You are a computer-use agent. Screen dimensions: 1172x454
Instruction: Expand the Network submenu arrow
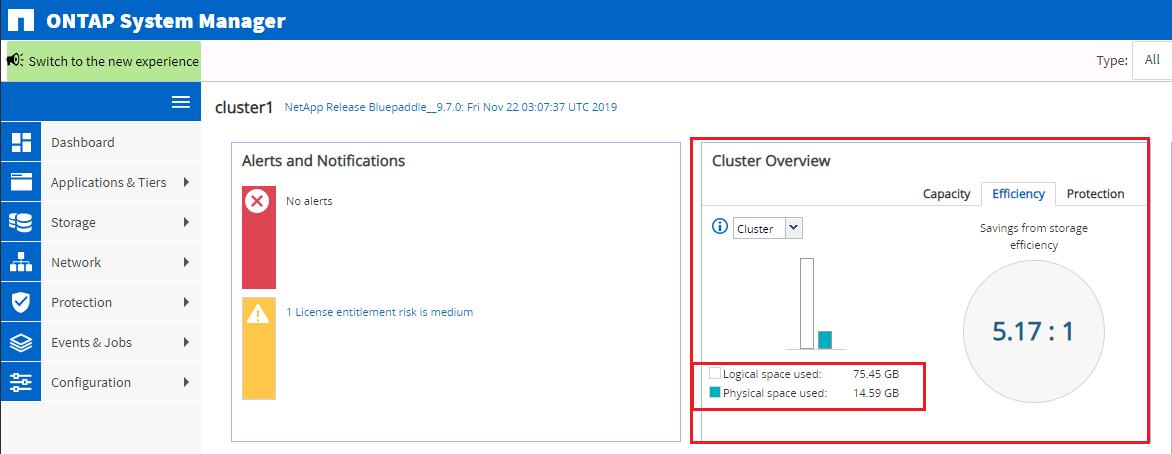click(x=186, y=262)
